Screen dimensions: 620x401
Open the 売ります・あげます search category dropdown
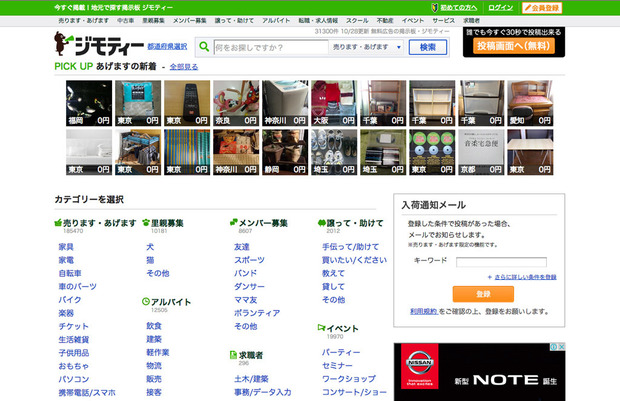[367, 47]
